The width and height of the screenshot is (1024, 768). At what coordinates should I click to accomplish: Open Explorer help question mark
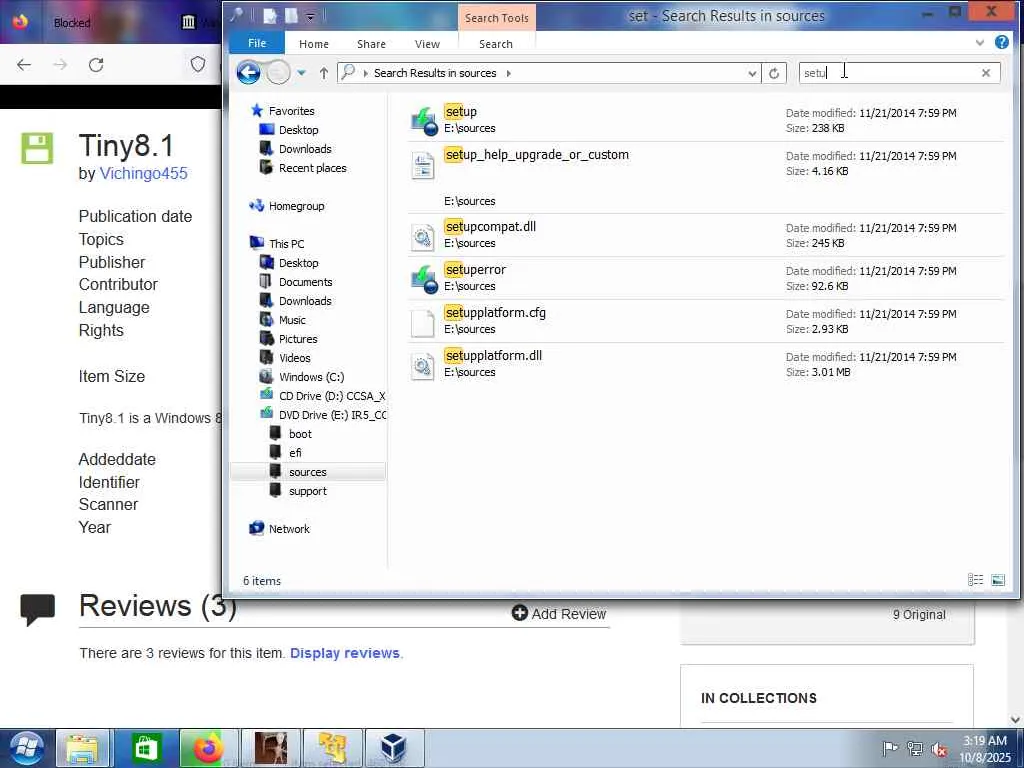pos(1001,42)
